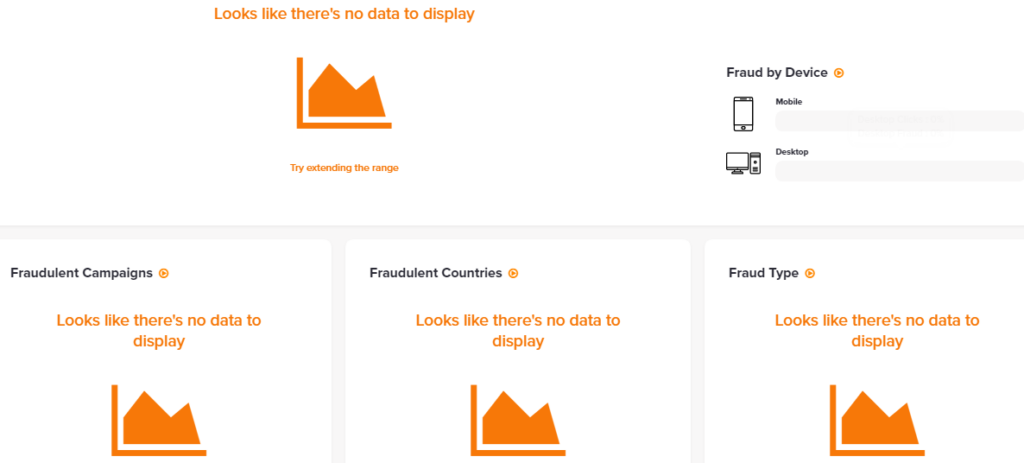
Task: Click the "Try extending the range" link
Action: [344, 168]
